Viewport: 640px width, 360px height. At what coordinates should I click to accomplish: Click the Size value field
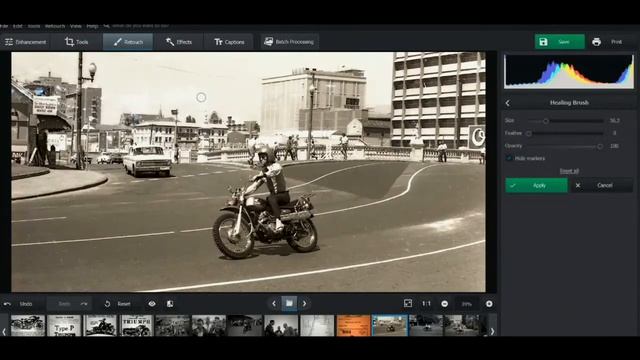(x=615, y=121)
